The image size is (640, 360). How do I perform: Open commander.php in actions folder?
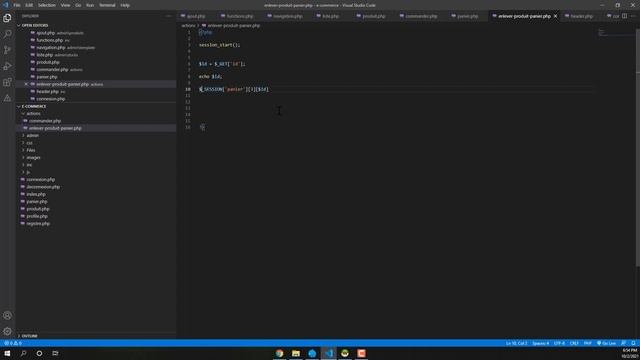(45, 121)
